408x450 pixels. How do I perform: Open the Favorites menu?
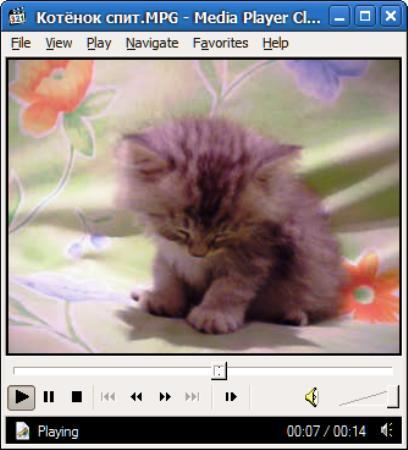click(x=220, y=43)
